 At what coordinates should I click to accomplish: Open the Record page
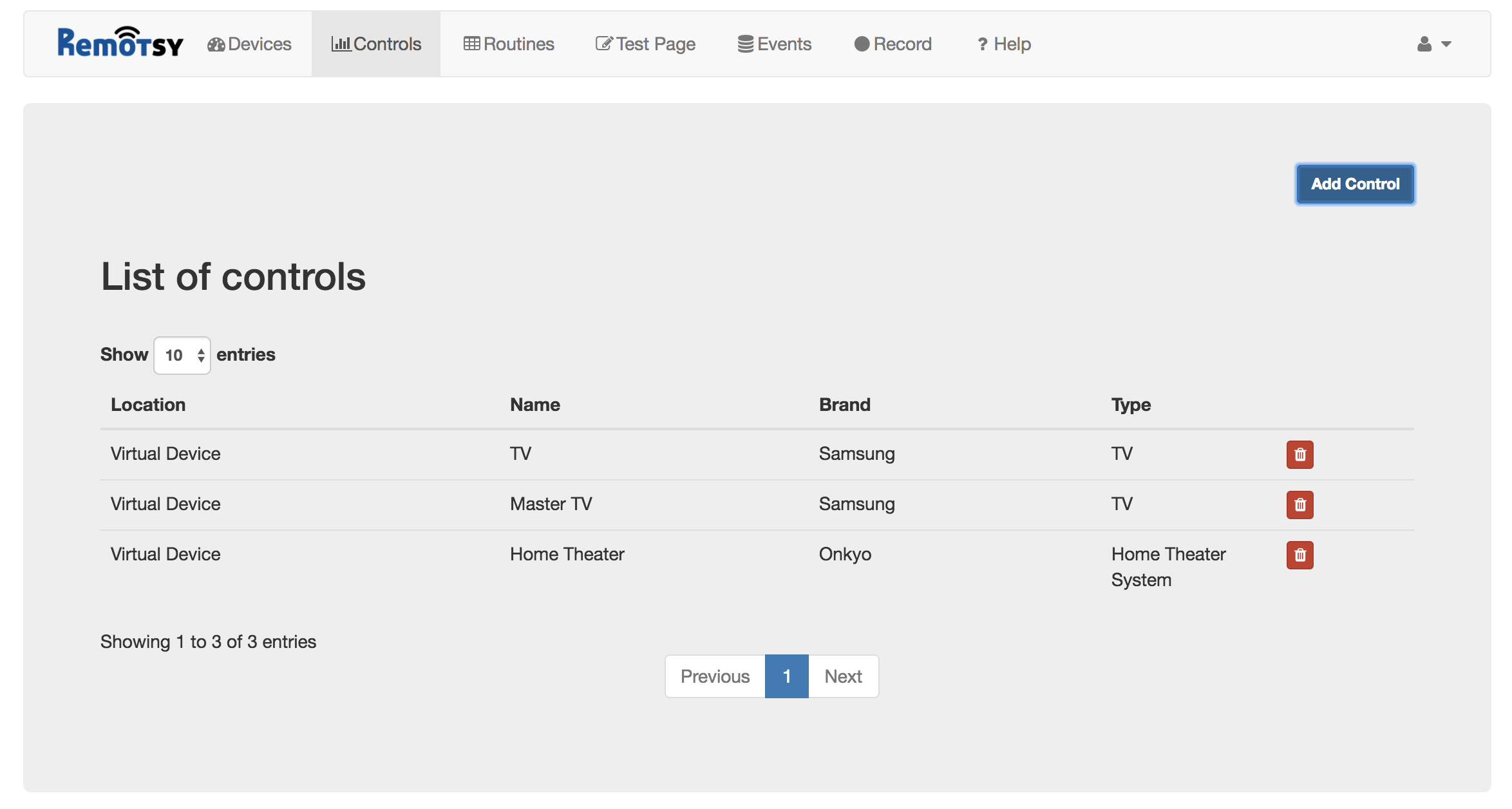click(x=893, y=44)
